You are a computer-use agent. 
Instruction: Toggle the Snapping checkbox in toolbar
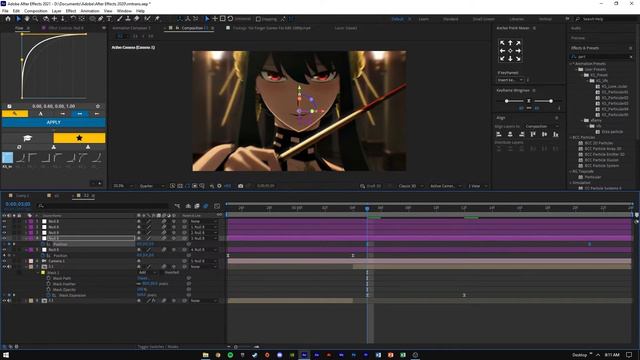click(x=258, y=19)
